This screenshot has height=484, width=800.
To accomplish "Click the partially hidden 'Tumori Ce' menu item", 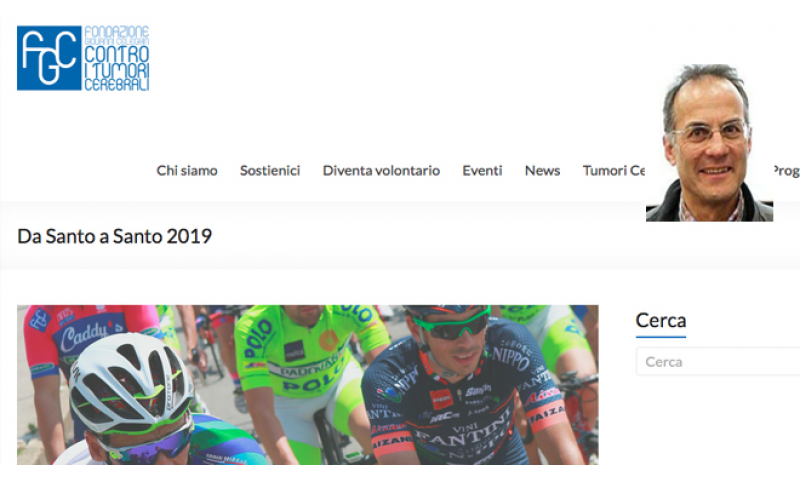I will tap(614, 170).
